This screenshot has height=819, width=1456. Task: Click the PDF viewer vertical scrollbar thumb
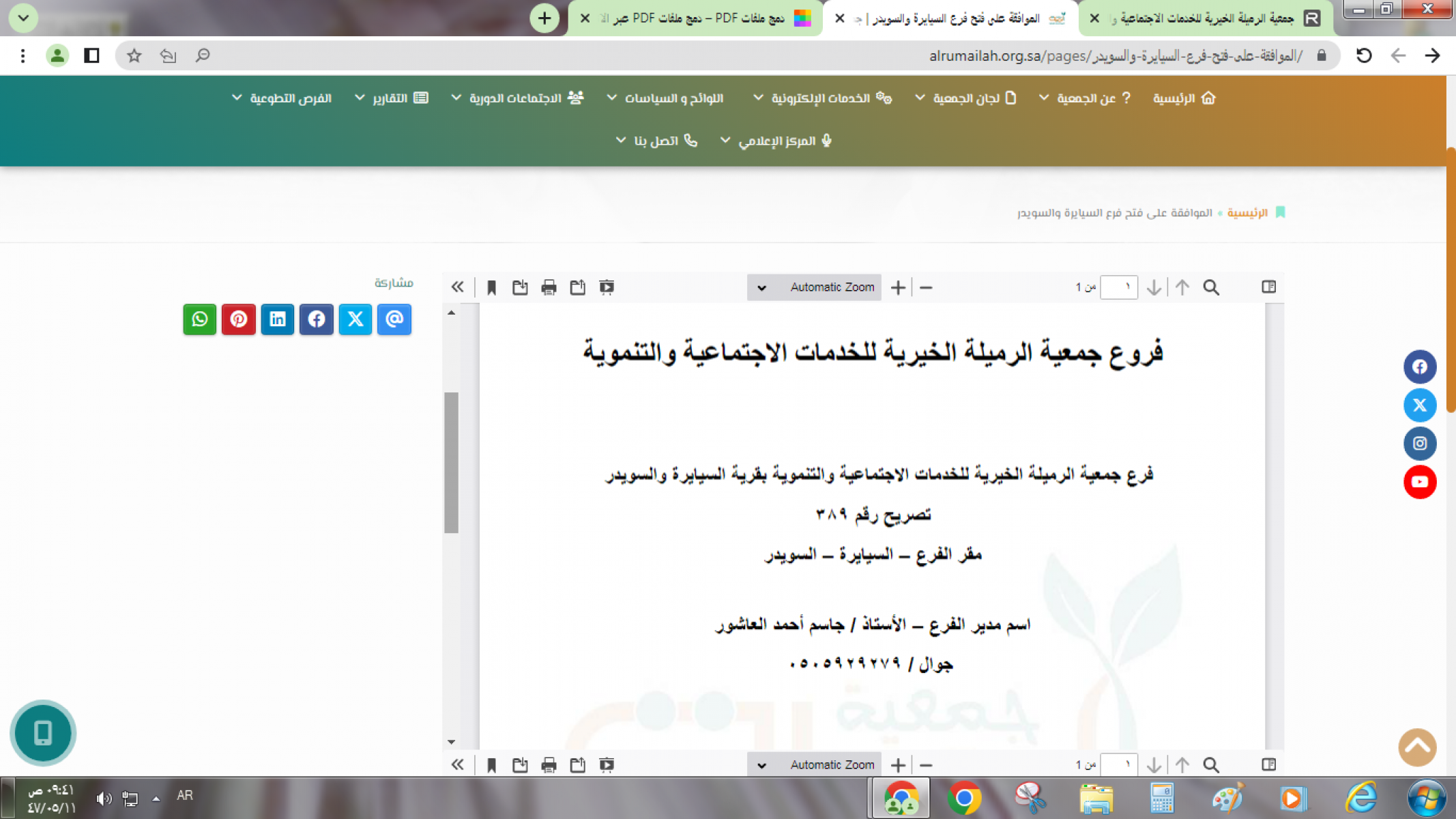tap(451, 462)
